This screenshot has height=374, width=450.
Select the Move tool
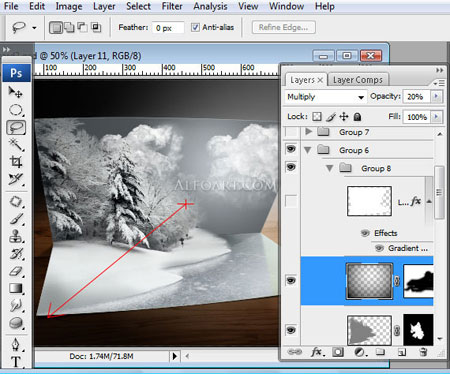pyautogui.click(x=15, y=92)
